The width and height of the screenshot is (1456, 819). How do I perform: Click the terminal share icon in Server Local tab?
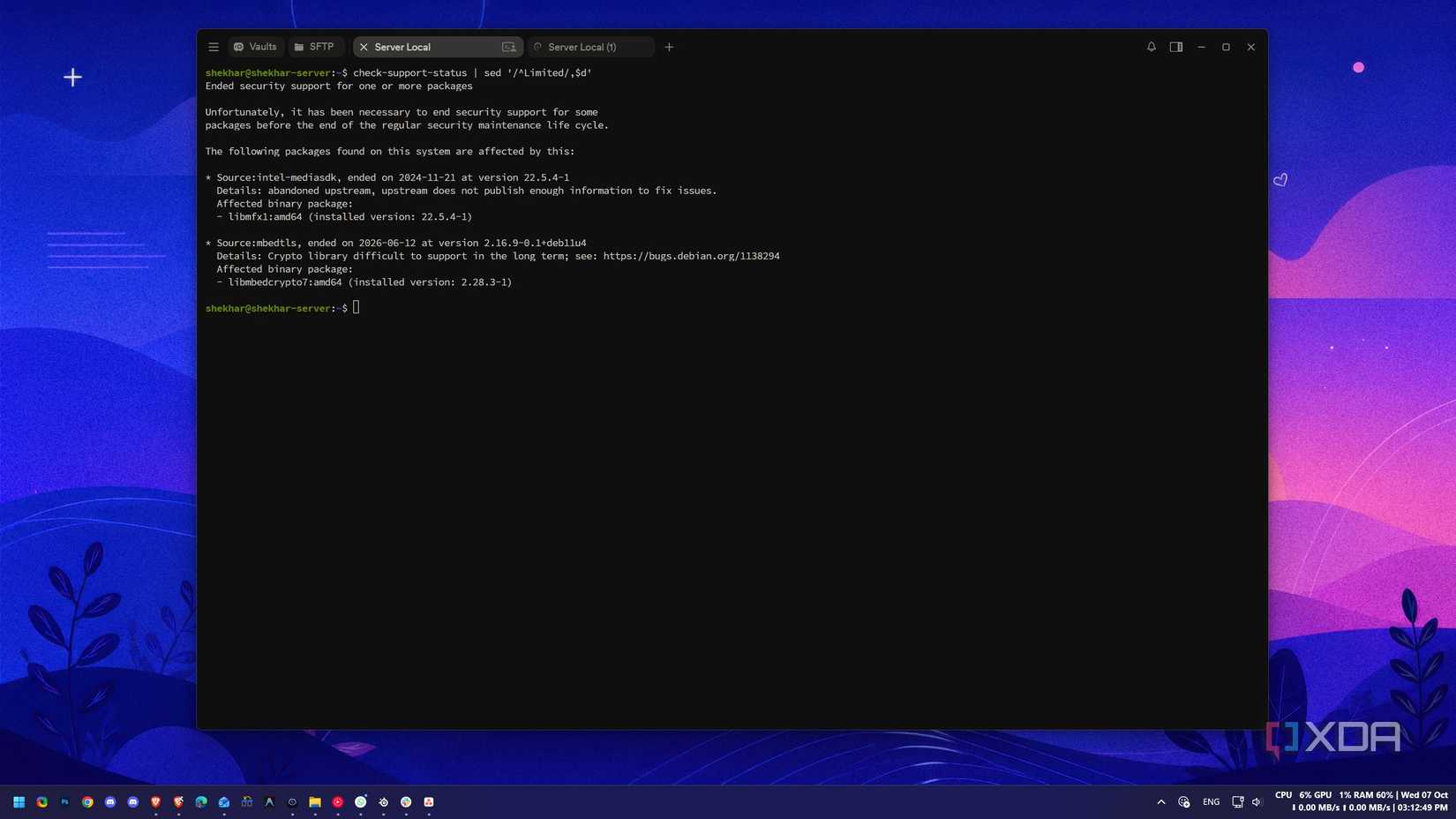click(509, 47)
